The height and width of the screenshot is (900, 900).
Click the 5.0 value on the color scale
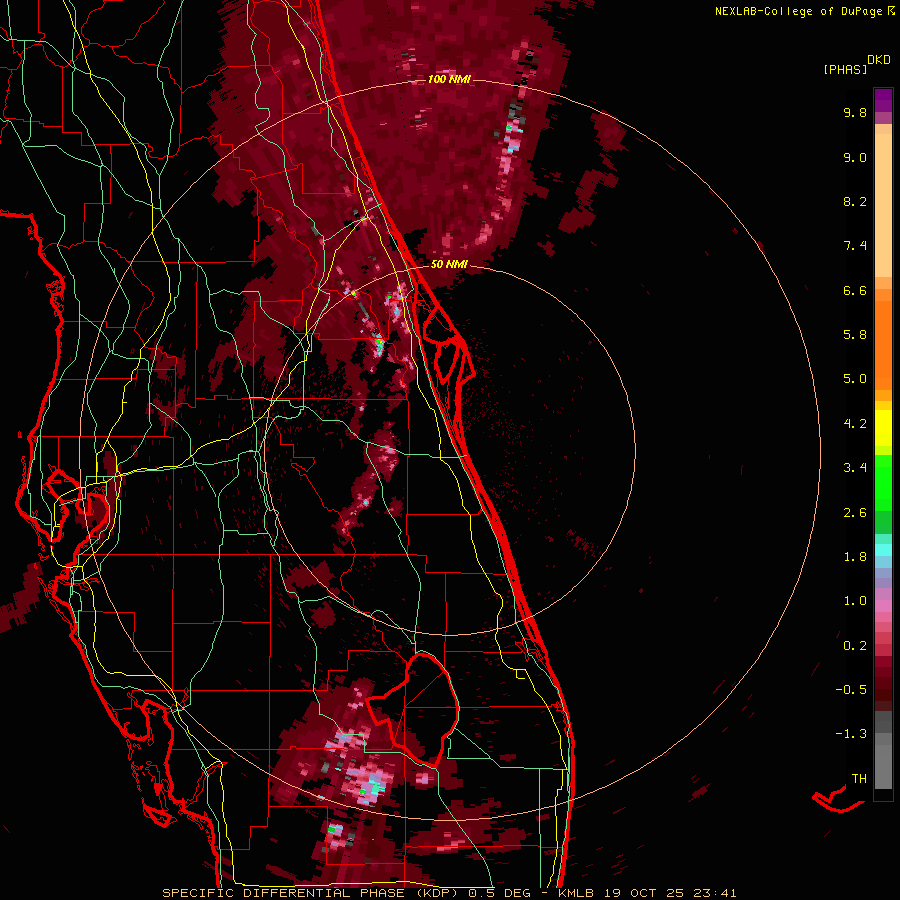click(855, 379)
